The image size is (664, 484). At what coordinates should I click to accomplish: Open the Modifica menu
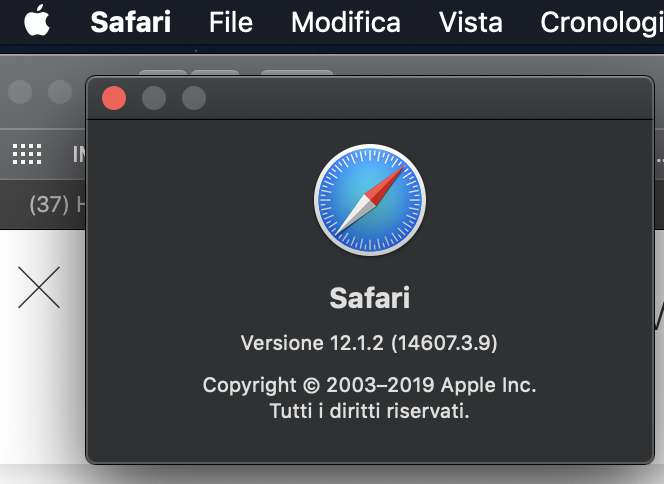pyautogui.click(x=345, y=22)
